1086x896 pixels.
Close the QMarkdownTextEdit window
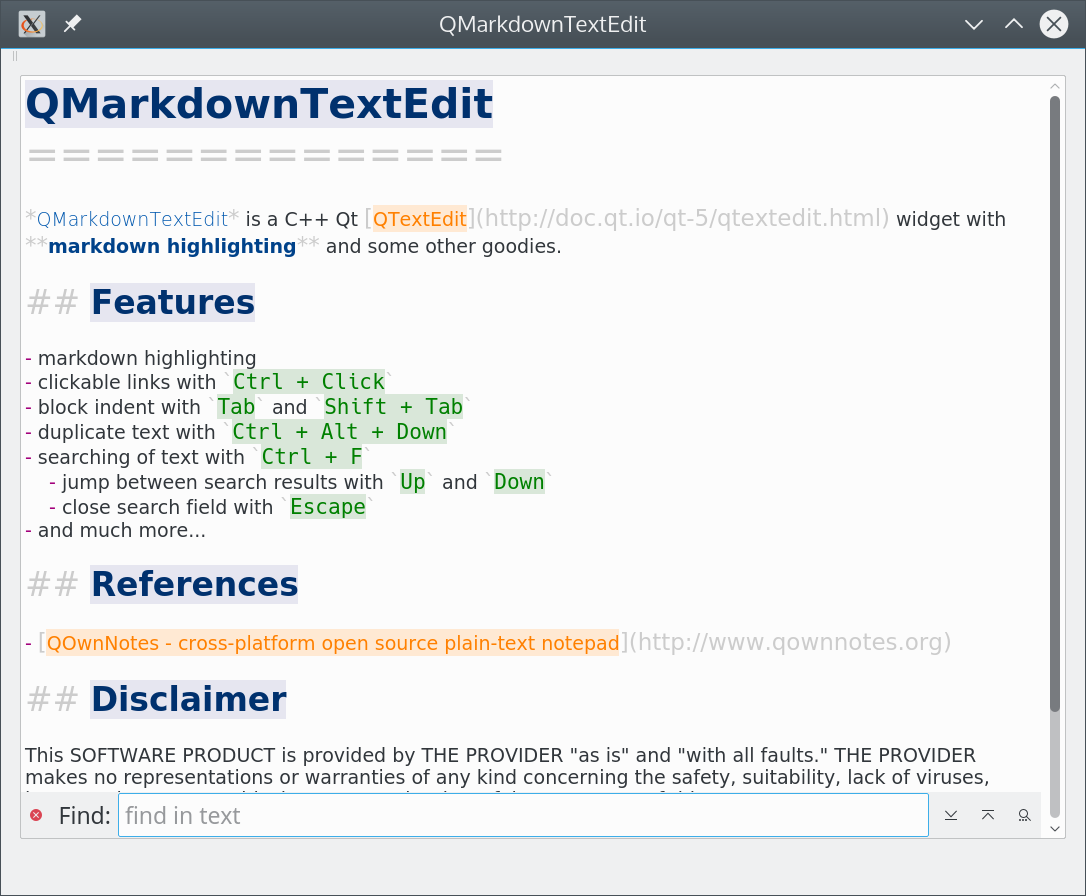click(x=1053, y=24)
